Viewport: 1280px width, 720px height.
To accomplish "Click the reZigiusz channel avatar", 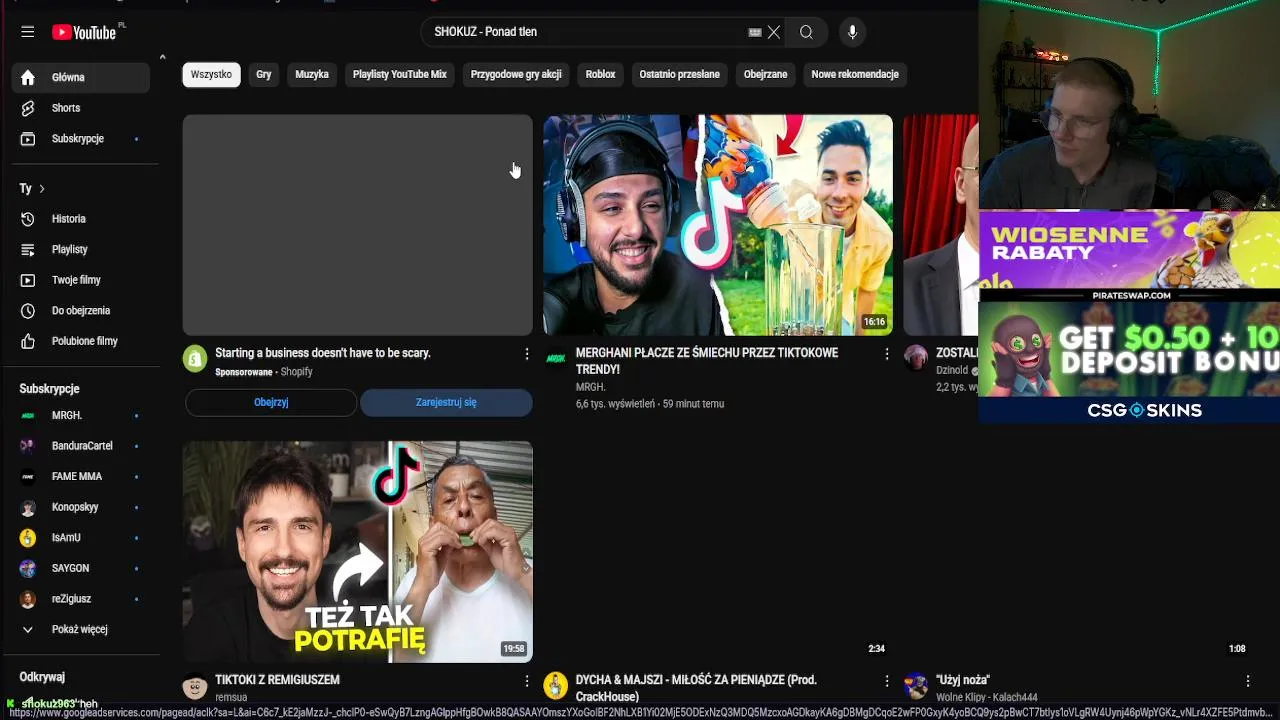I will 28,599.
